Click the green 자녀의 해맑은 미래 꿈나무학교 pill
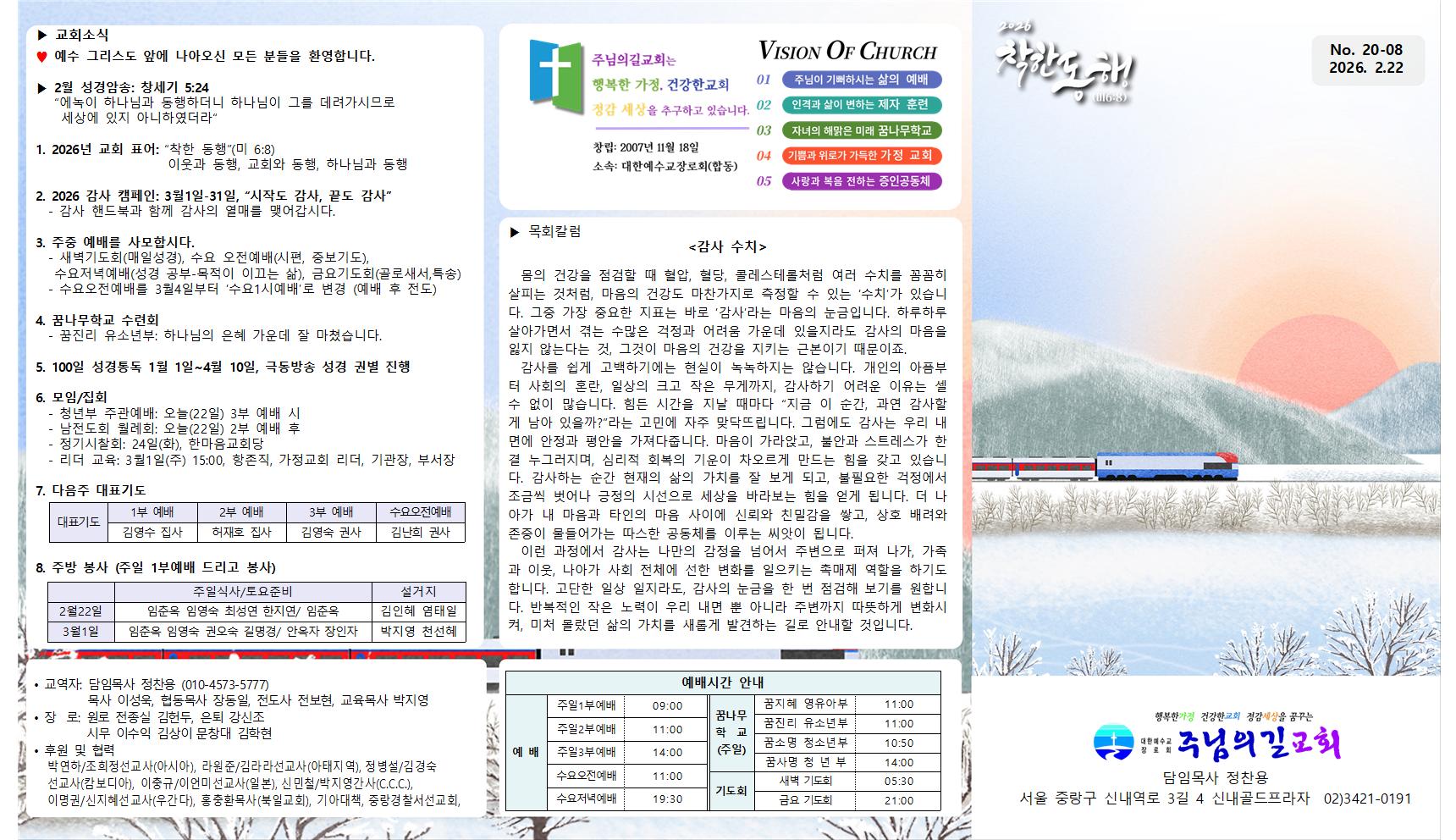Image resolution: width=1456 pixels, height=840 pixels. pyautogui.click(x=861, y=130)
